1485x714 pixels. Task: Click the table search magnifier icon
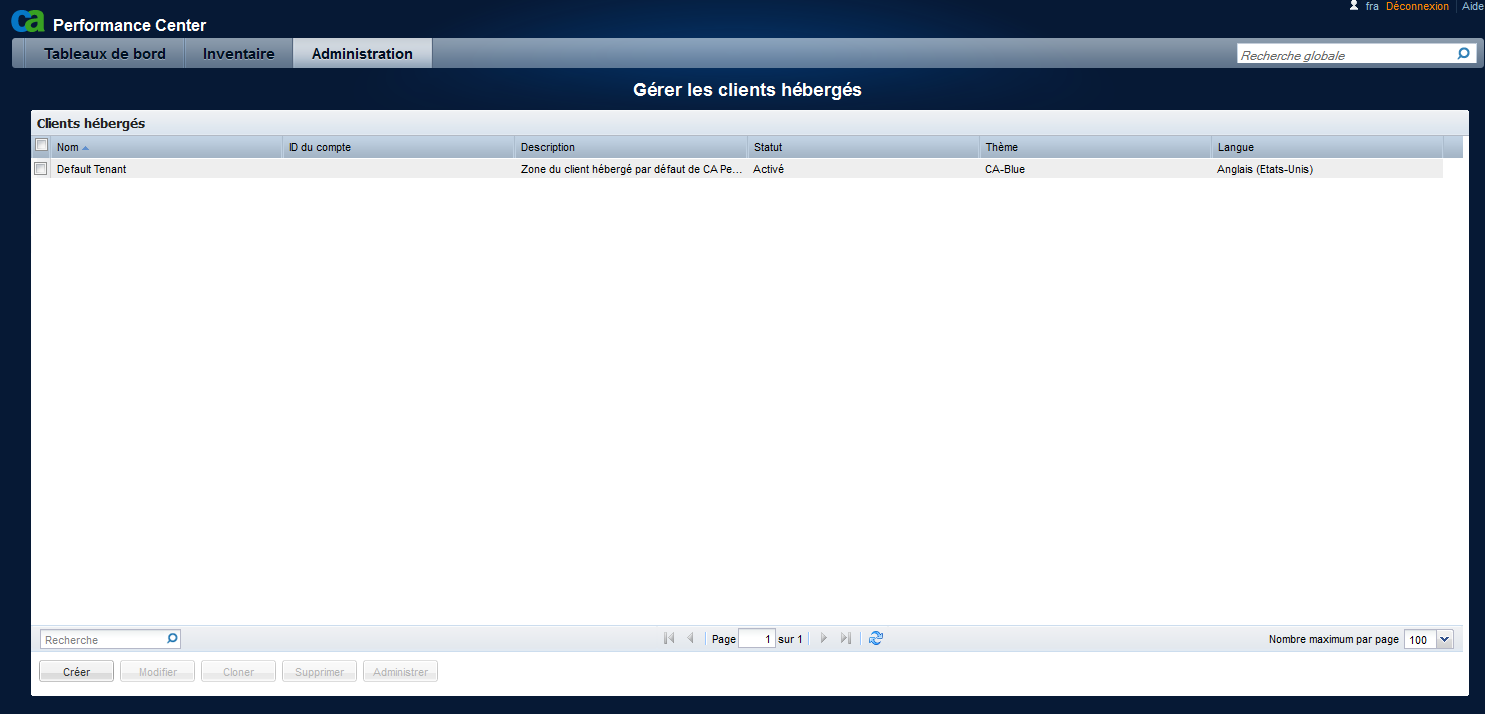point(172,638)
